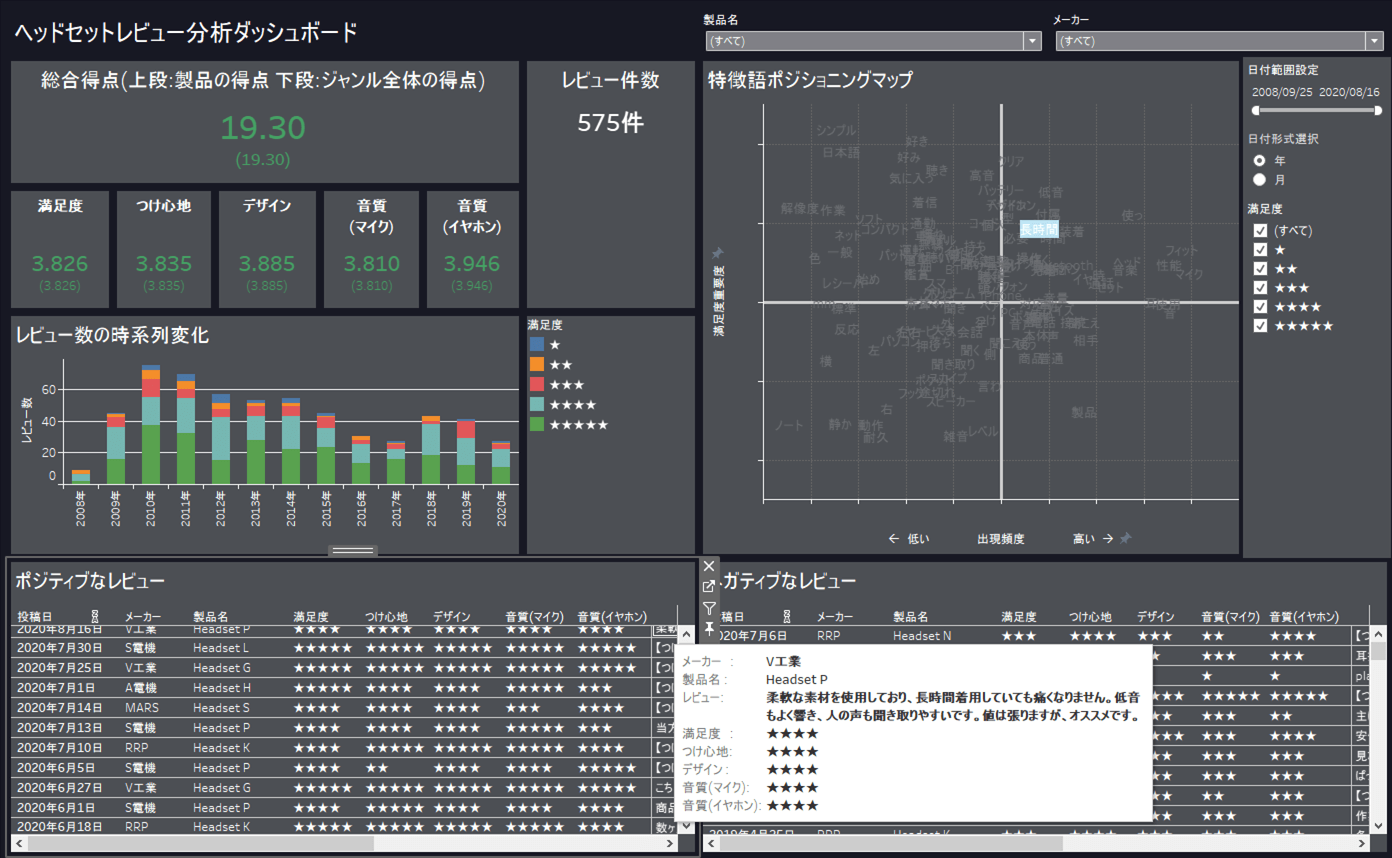Click the ★★ orange legend swatch

pos(537,365)
